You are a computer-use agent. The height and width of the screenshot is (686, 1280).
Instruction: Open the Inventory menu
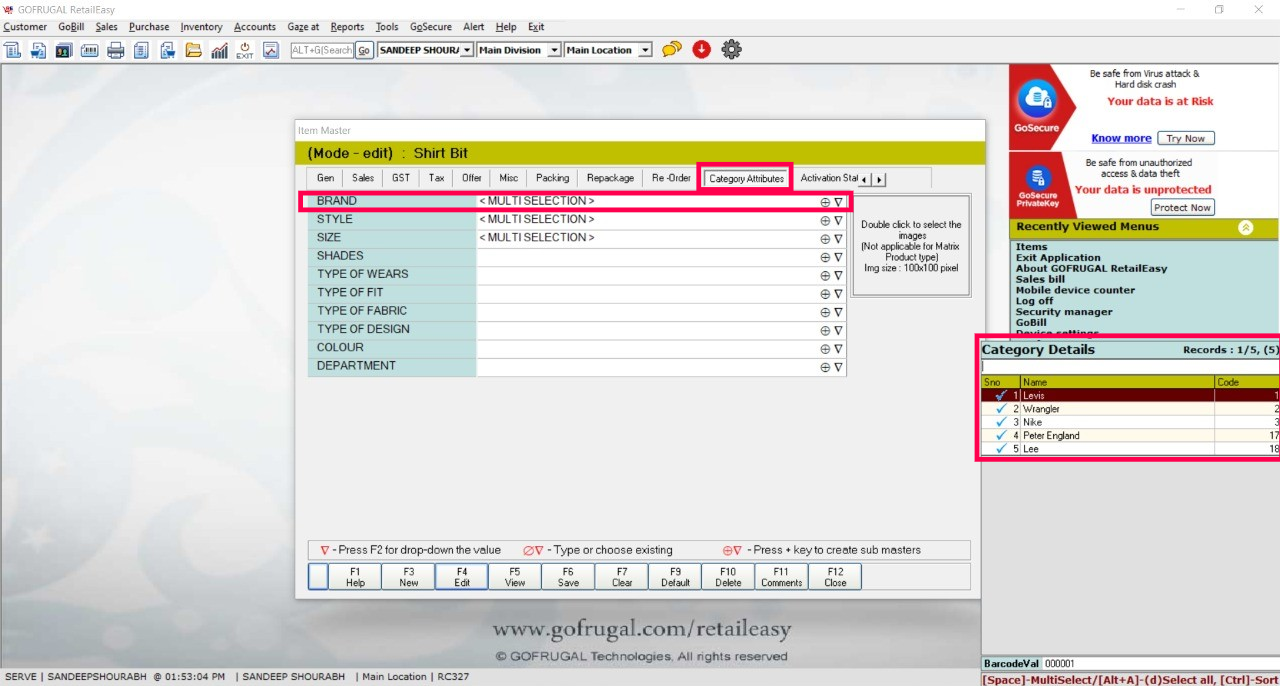tap(201, 27)
